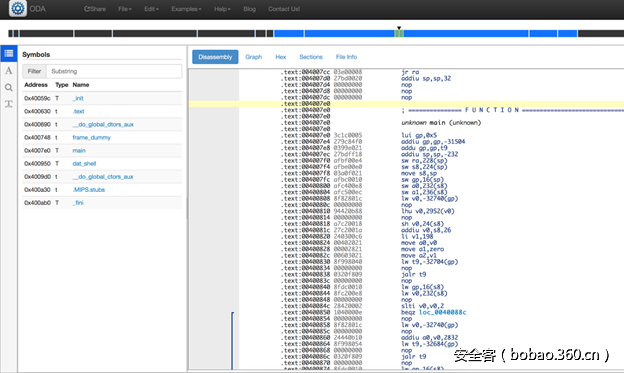
Task: Select the _fini symbol
Action: (78, 203)
